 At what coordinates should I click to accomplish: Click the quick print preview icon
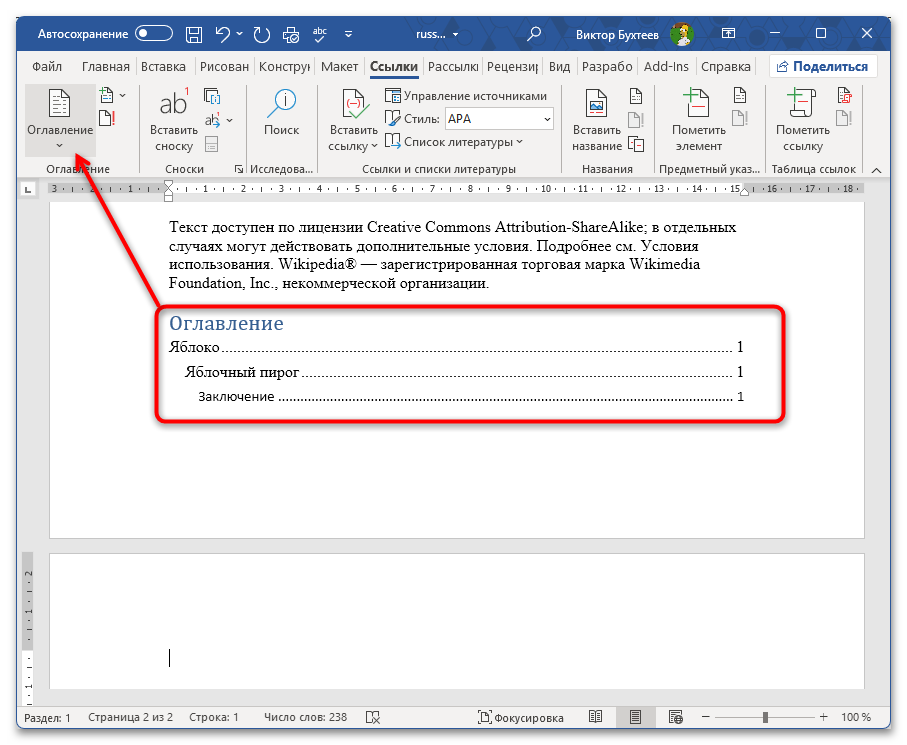click(x=291, y=35)
